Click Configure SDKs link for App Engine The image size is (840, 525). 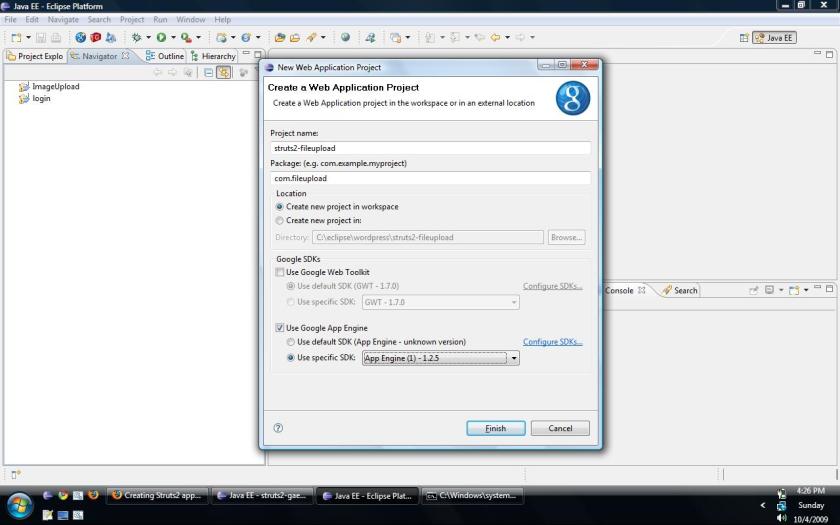click(552, 342)
